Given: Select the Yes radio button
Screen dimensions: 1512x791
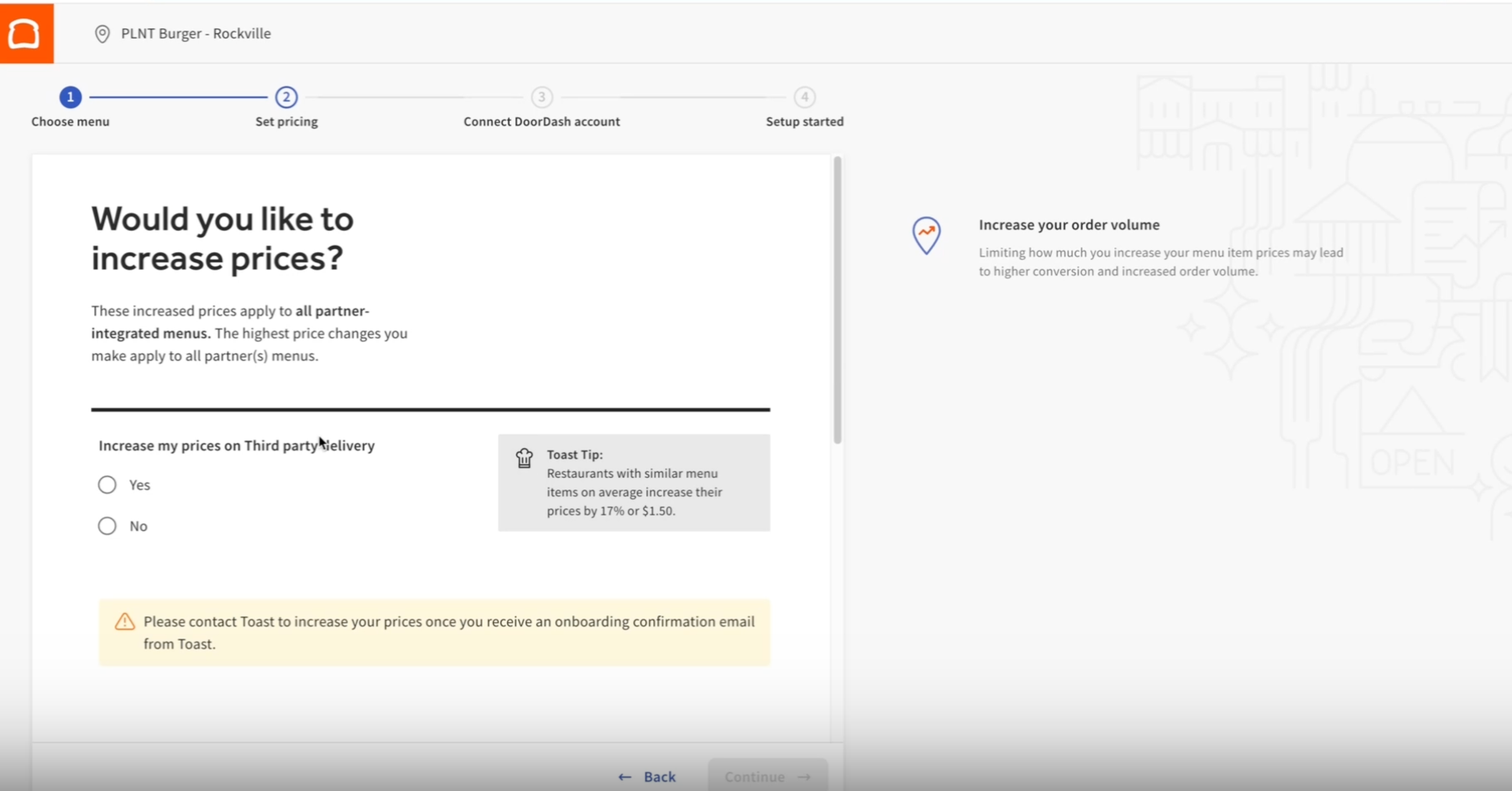Looking at the screenshot, I should tap(107, 485).
